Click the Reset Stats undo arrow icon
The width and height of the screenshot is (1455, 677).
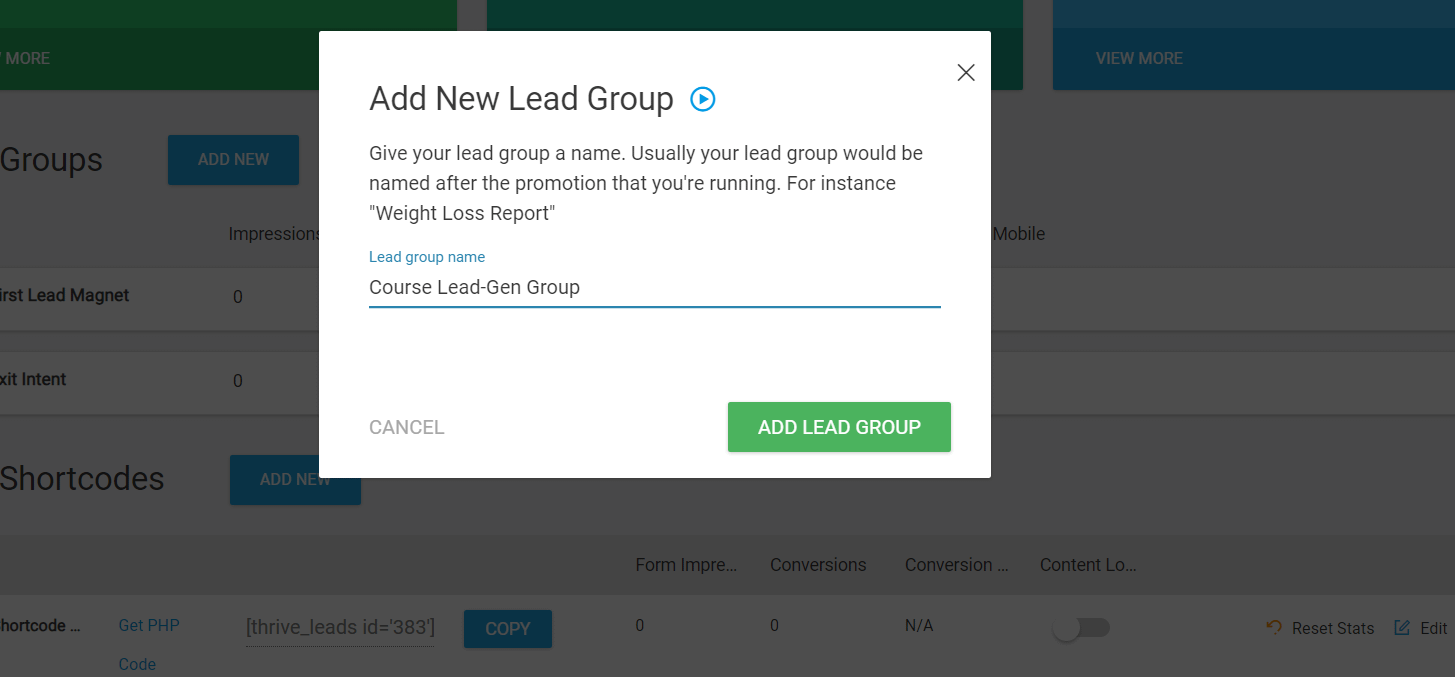pos(1274,627)
